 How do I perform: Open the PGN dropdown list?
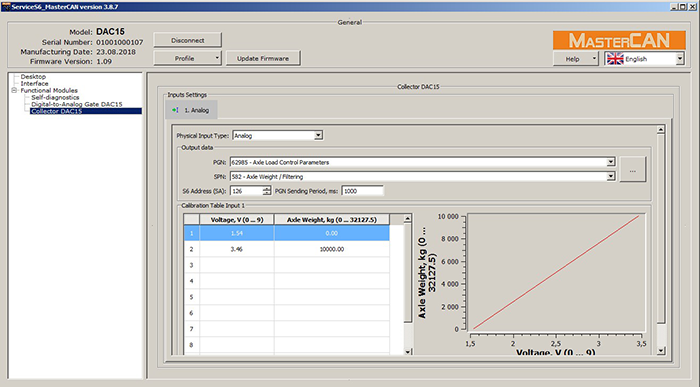(x=611, y=162)
